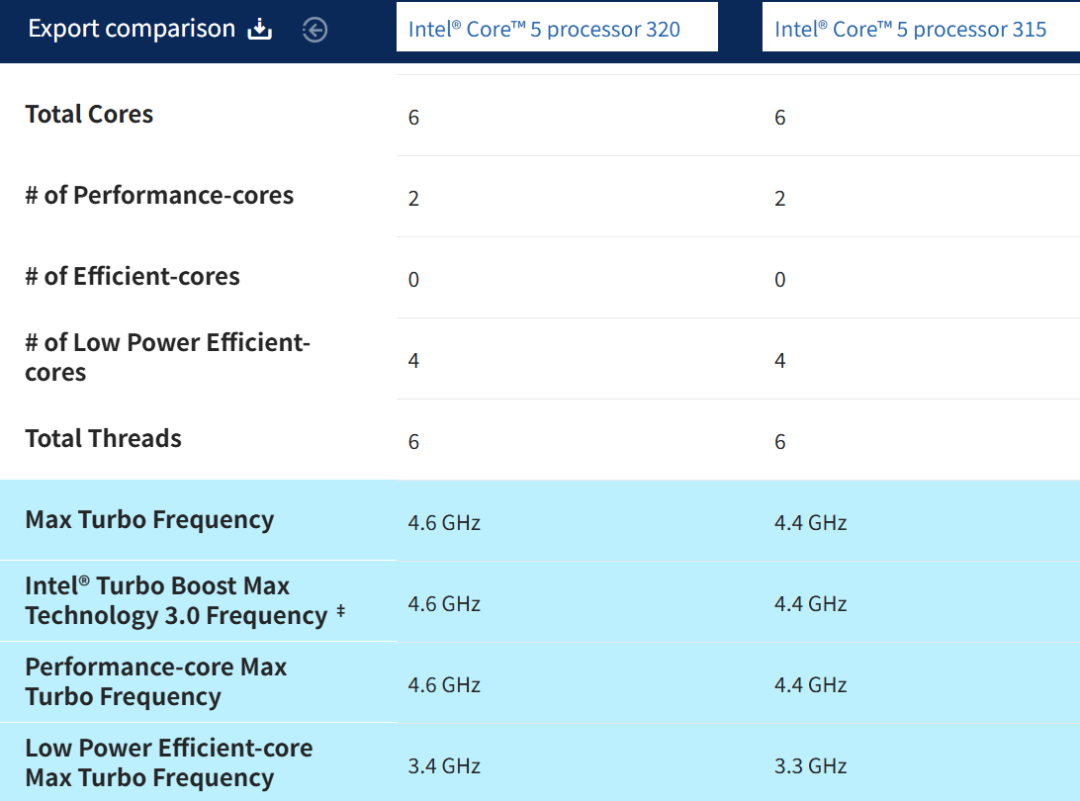1080x801 pixels.
Task: Select Intel Turbo Boost Max Technology 3.0 label
Action: tap(177, 601)
